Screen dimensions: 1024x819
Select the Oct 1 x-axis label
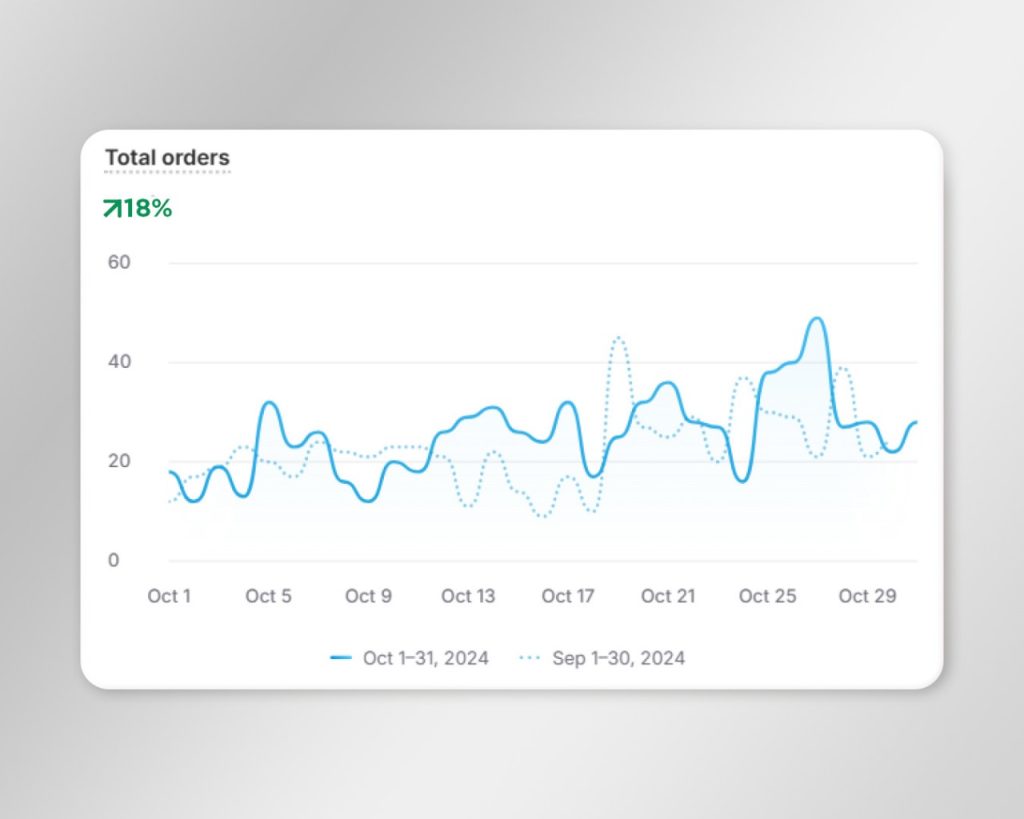pyautogui.click(x=169, y=596)
